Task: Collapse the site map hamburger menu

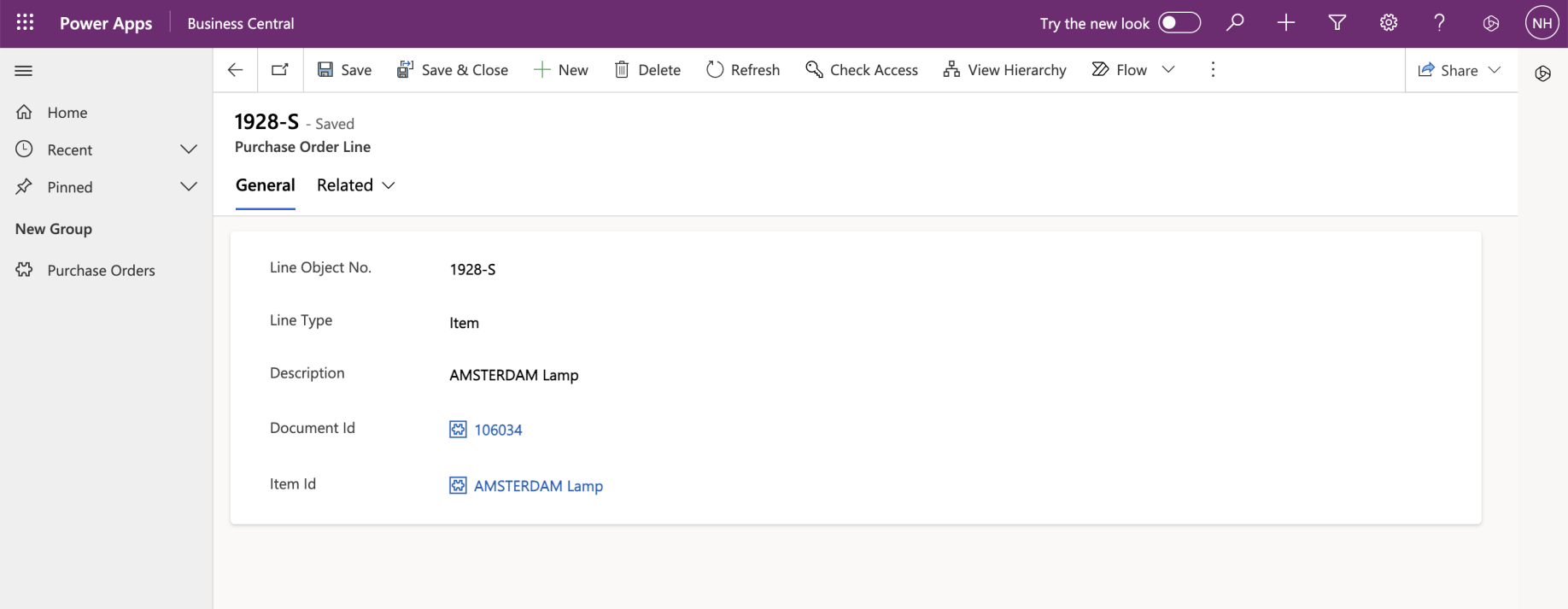Action: tap(24, 71)
